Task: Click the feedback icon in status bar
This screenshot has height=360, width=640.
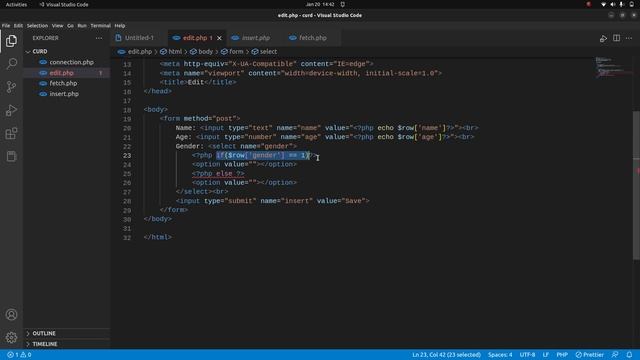Action: (615, 355)
